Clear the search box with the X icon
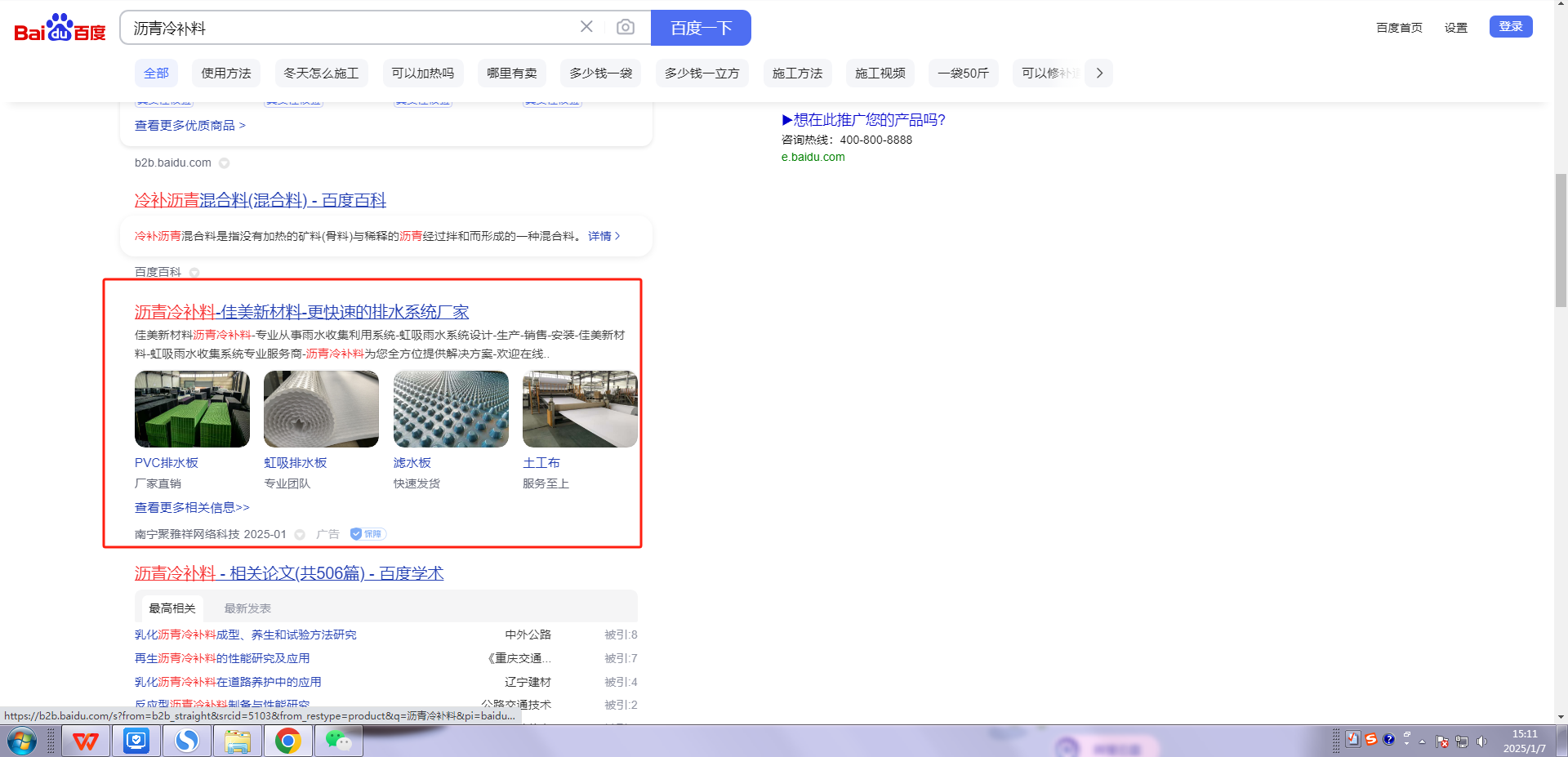The width and height of the screenshot is (1568, 757). click(x=586, y=27)
